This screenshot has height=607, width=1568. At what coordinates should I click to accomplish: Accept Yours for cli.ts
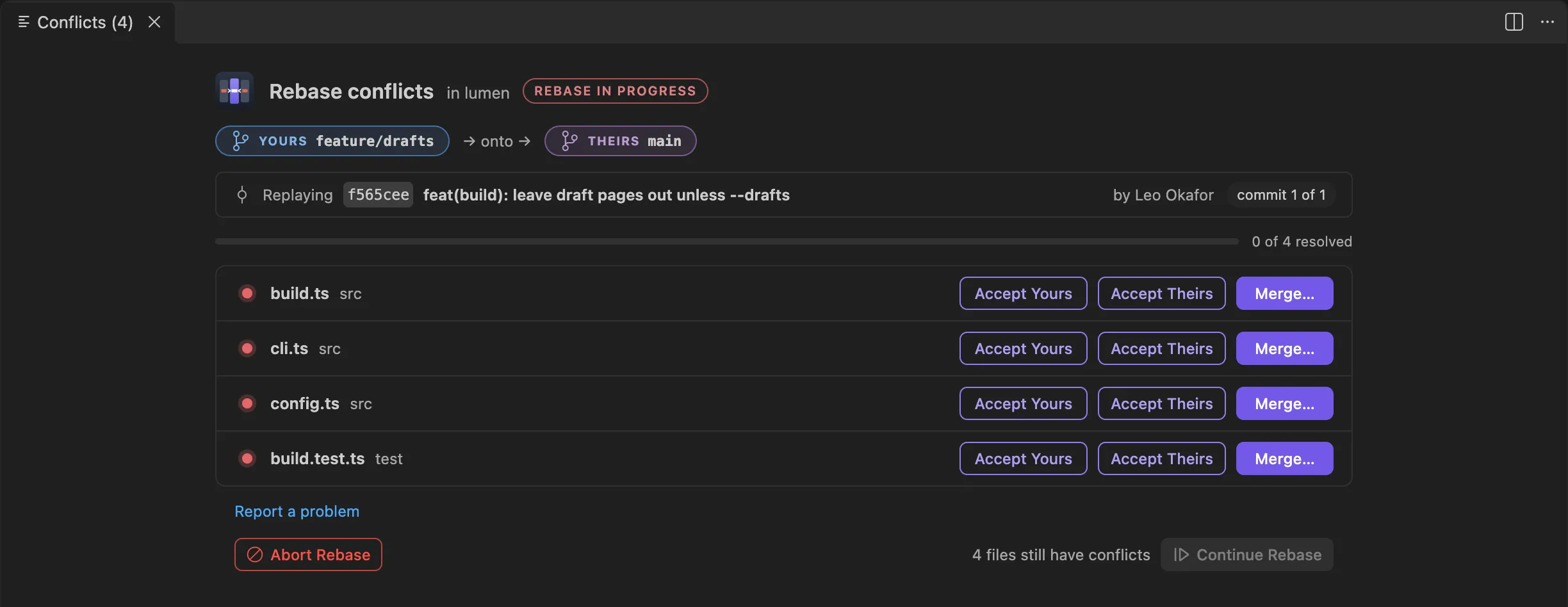click(x=1024, y=348)
